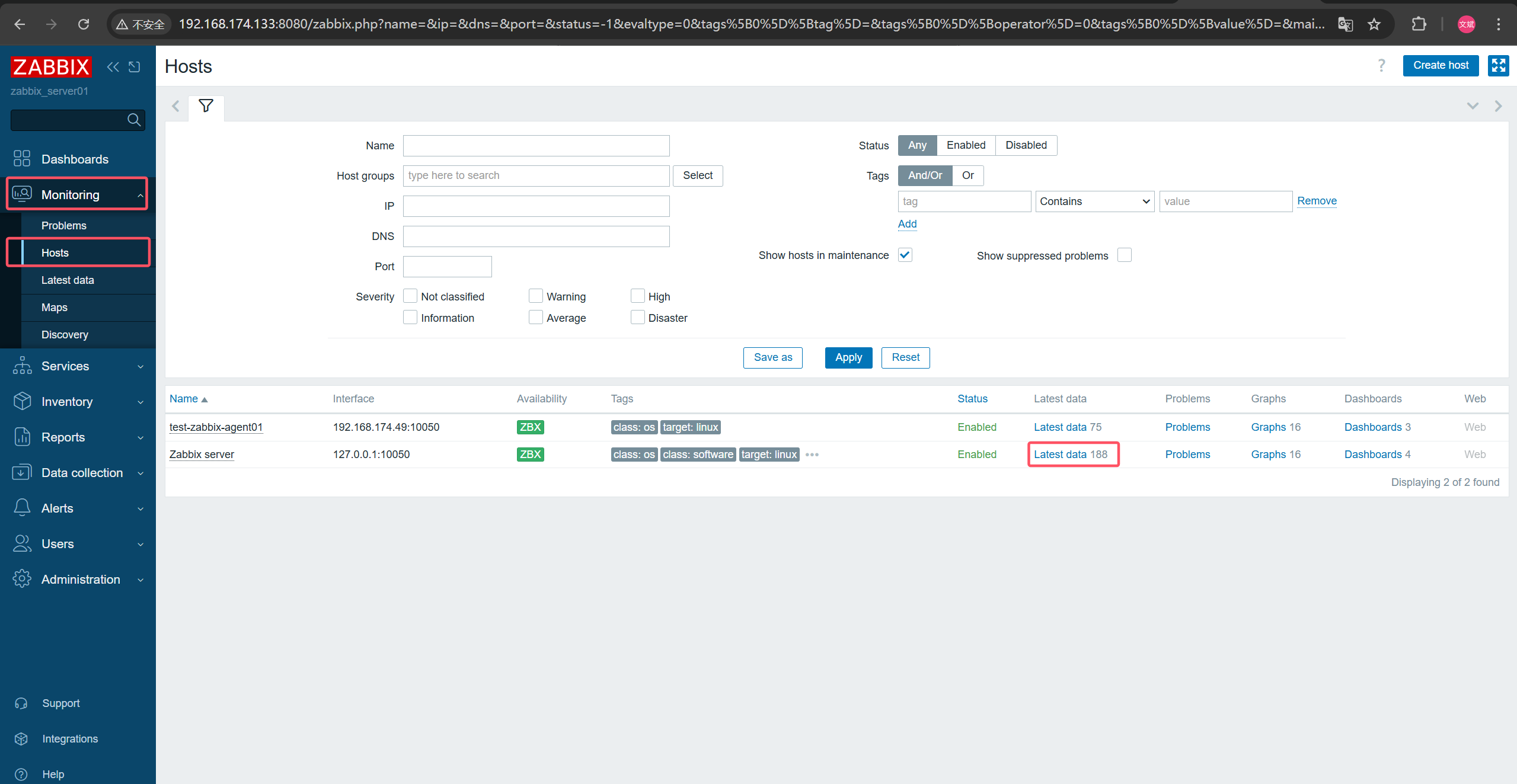Image resolution: width=1517 pixels, height=784 pixels.
Task: Sort table by Name column header
Action: [189, 399]
